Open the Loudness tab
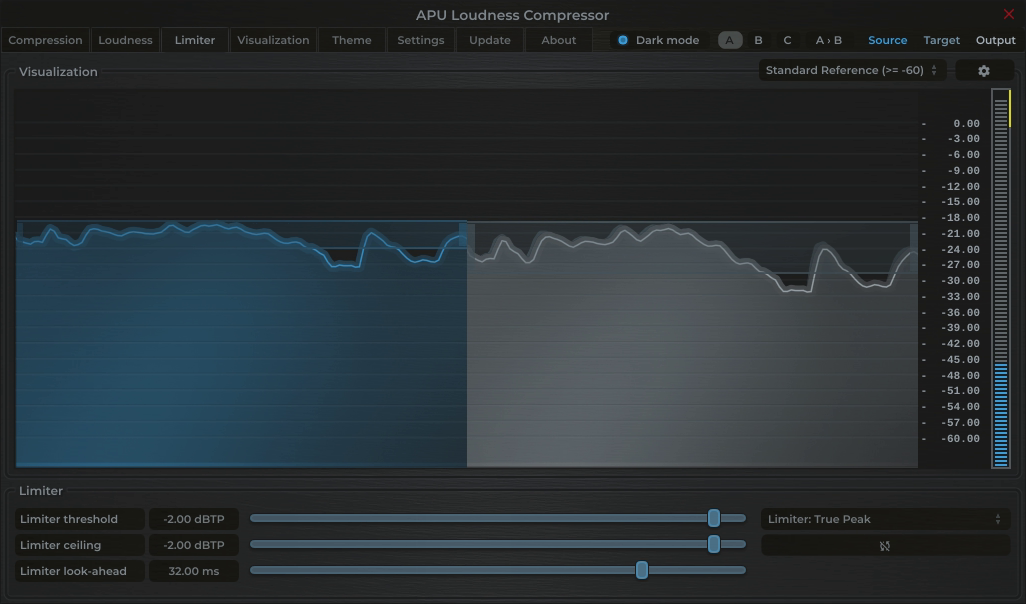The width and height of the screenshot is (1026, 604). pyautogui.click(x=125, y=40)
